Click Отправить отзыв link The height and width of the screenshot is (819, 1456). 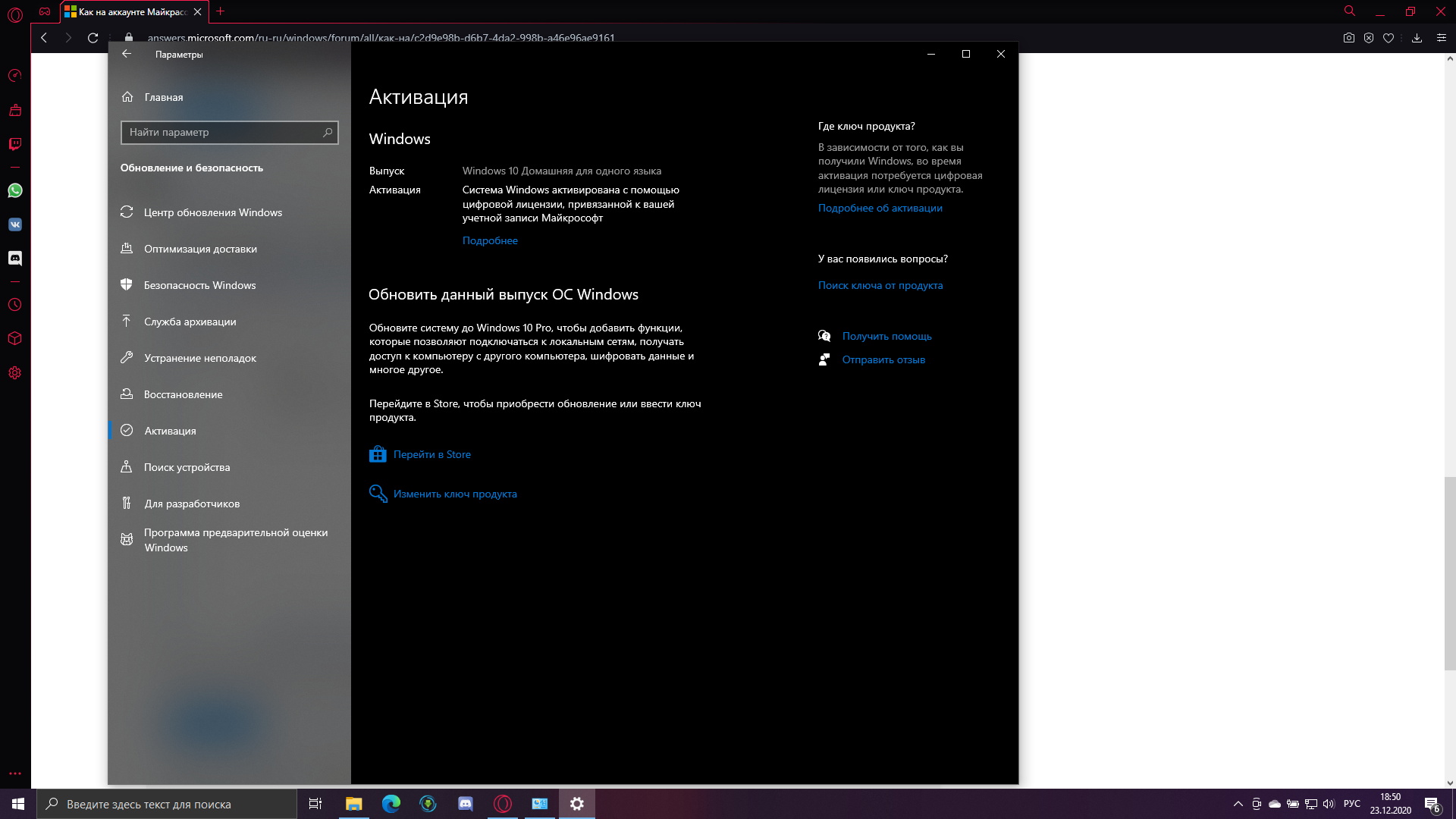(883, 359)
